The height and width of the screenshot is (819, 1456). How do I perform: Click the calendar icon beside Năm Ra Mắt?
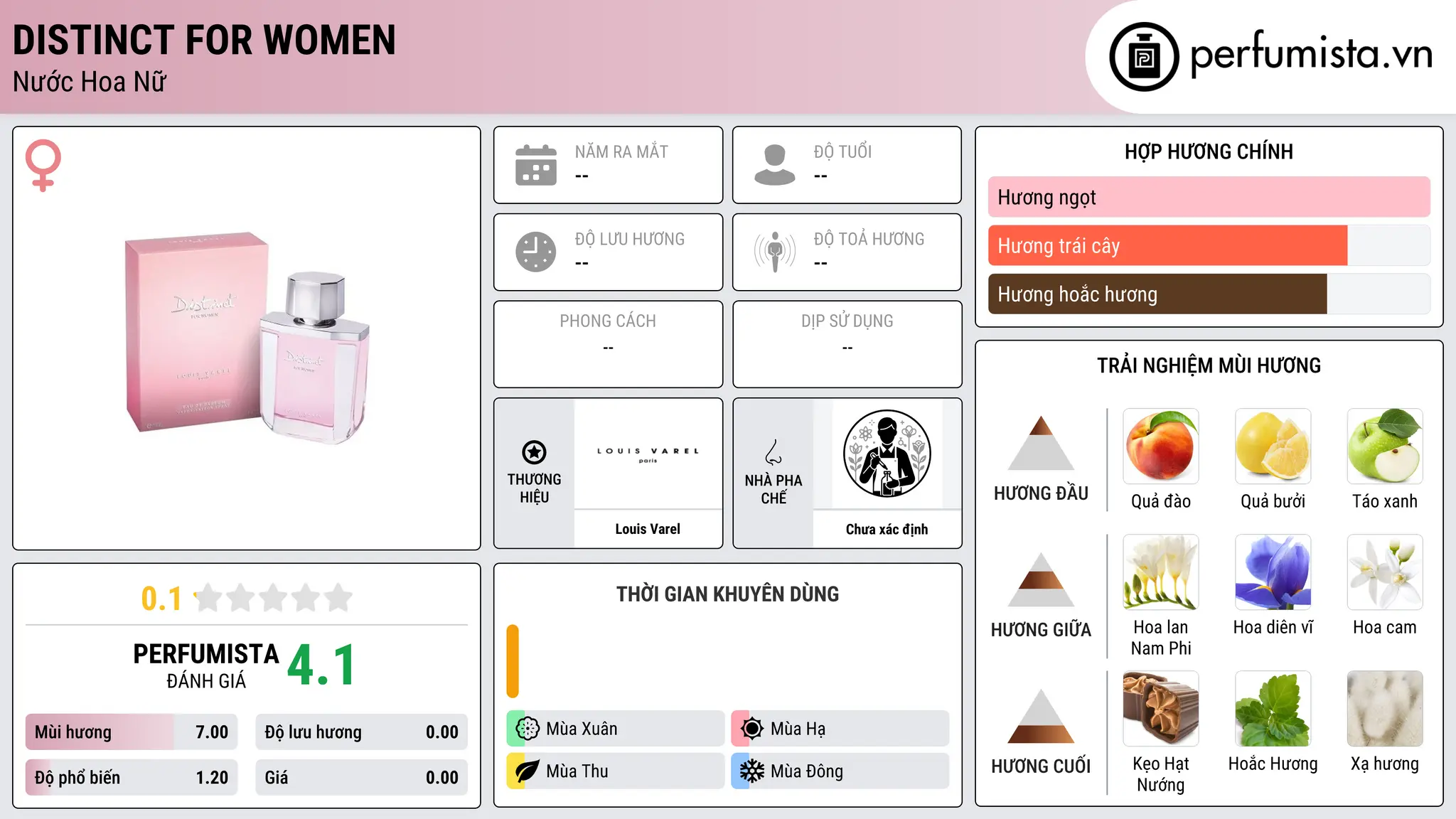(536, 165)
